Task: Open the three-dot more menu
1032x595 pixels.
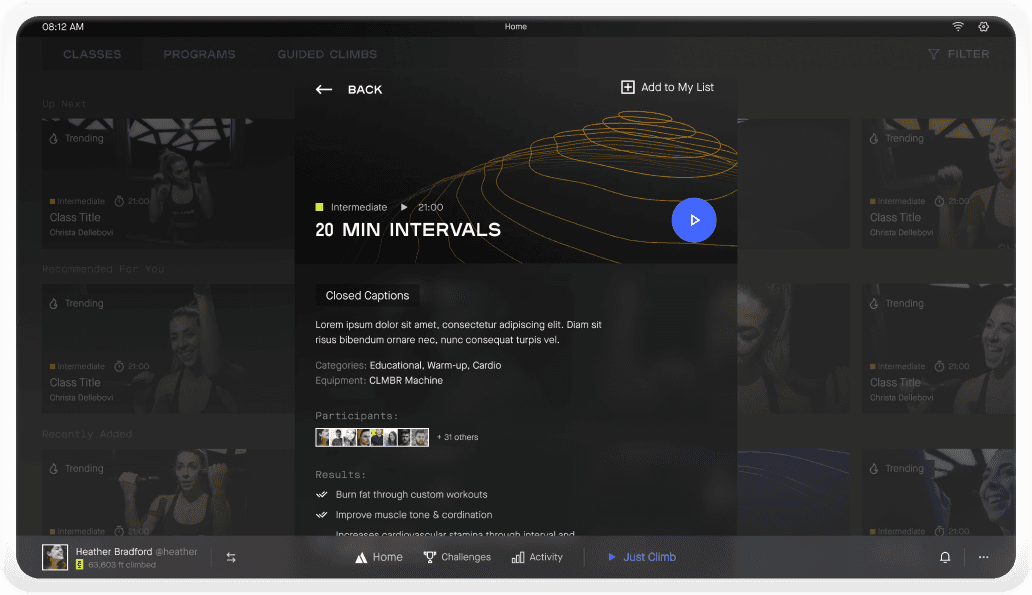Action: [x=983, y=557]
